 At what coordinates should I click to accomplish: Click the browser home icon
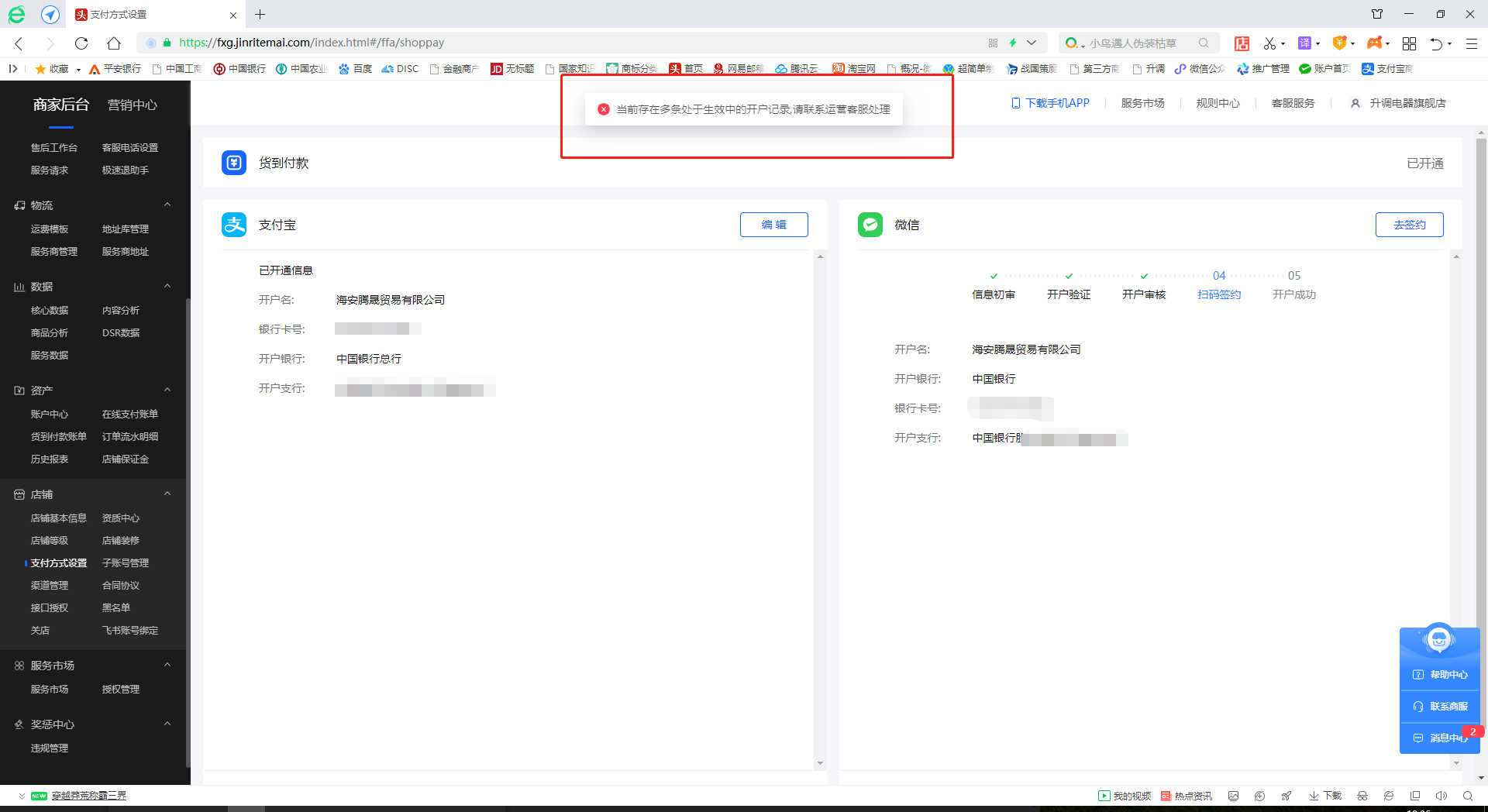[x=114, y=43]
